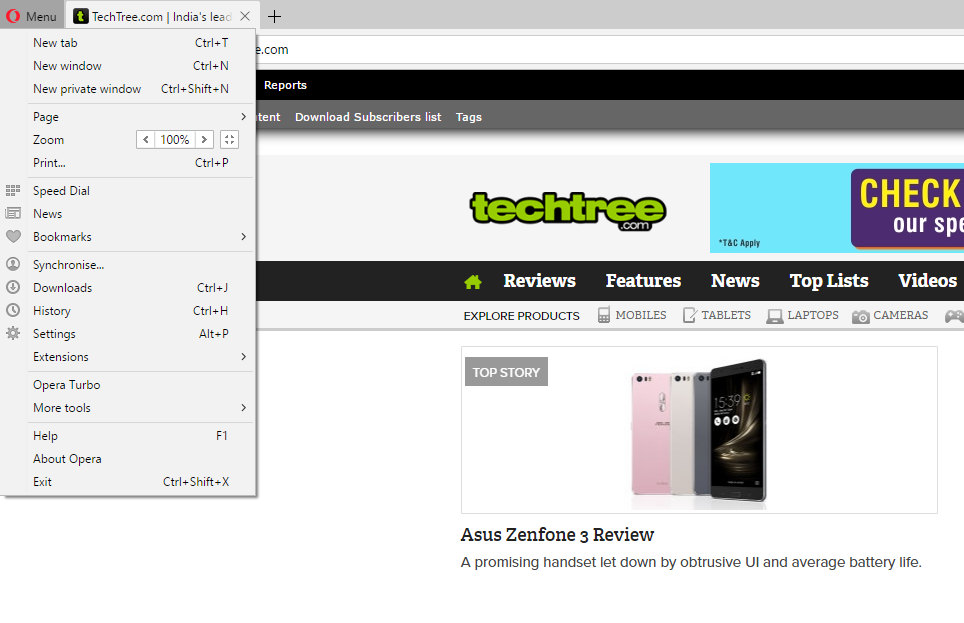Click the TechTree tab favicon
964x623 pixels.
click(x=81, y=17)
